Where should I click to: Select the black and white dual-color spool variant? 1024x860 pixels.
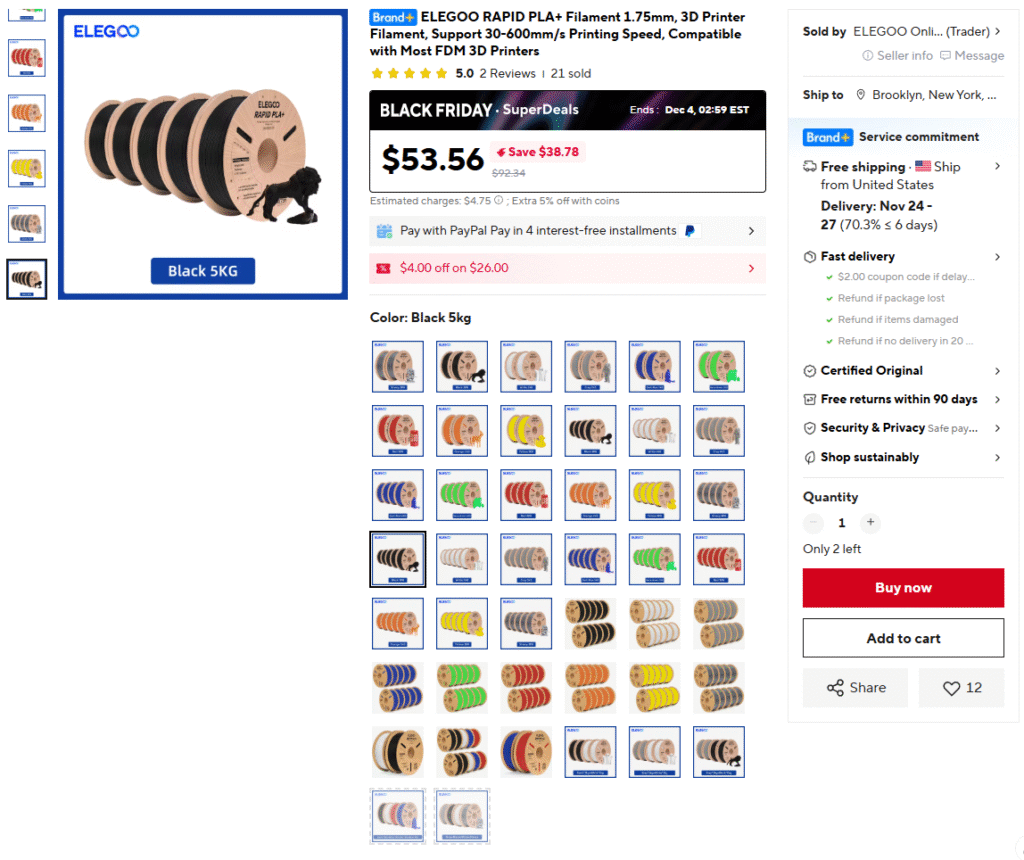coord(398,752)
